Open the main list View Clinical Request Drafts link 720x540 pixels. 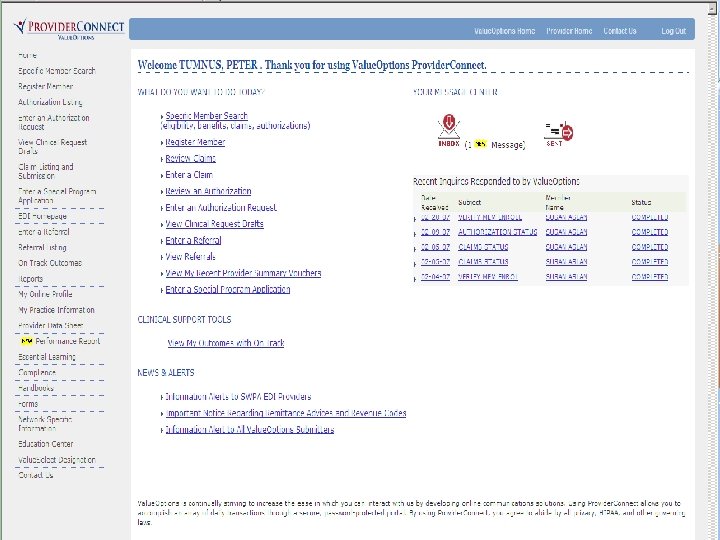pos(214,224)
